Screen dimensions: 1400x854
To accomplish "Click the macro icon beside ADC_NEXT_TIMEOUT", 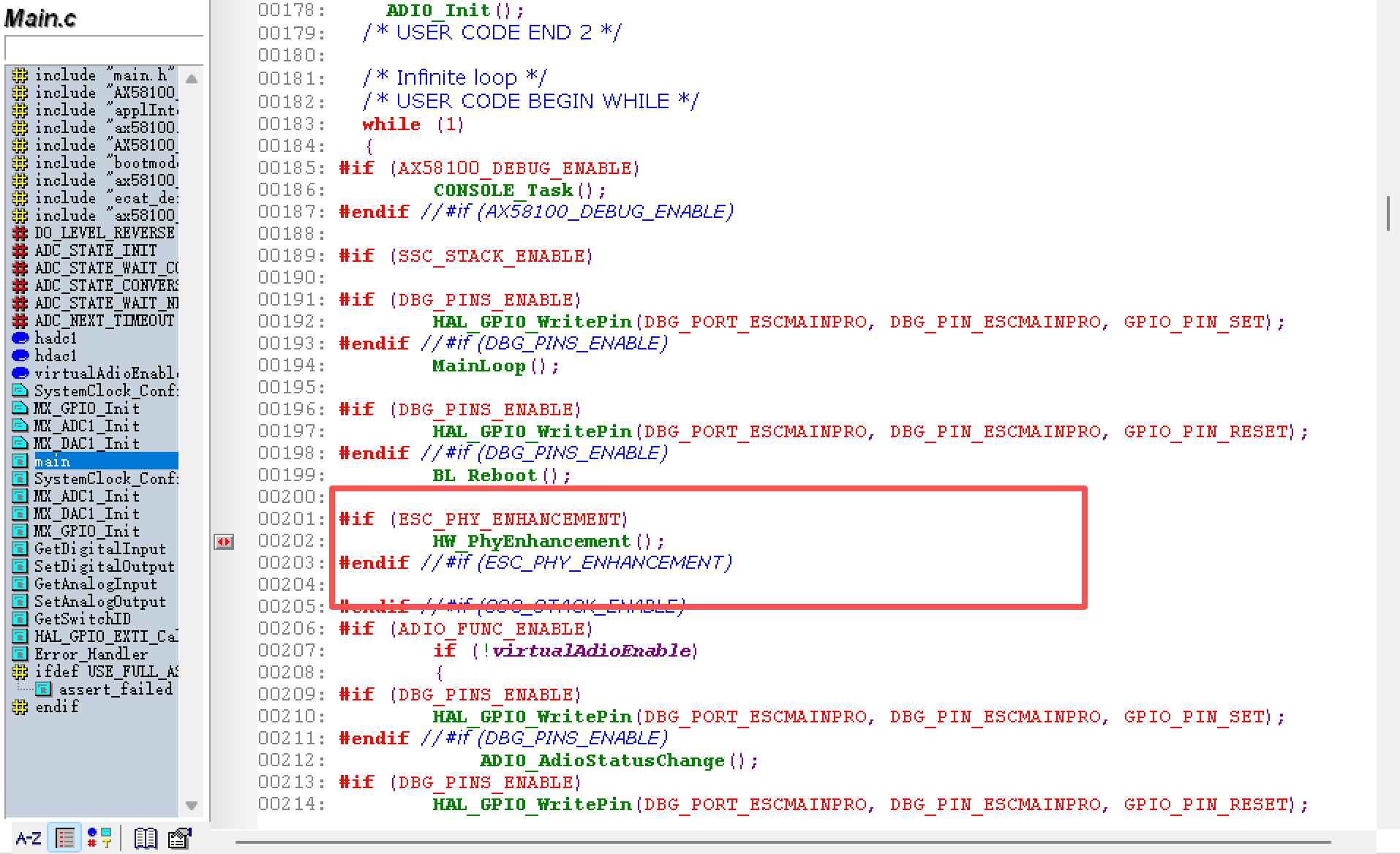I will (20, 321).
